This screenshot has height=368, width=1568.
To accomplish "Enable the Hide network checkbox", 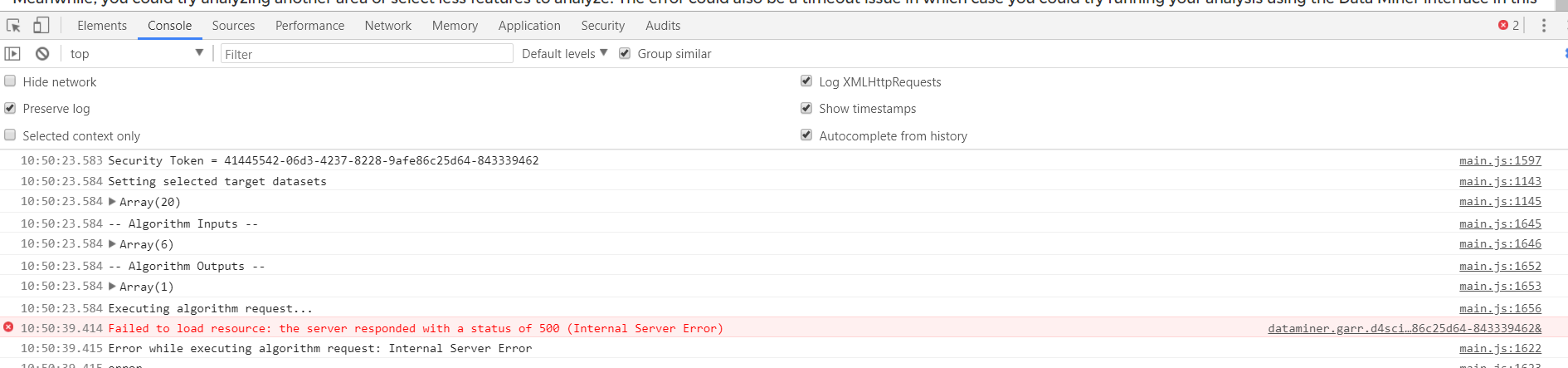I will [x=10, y=81].
